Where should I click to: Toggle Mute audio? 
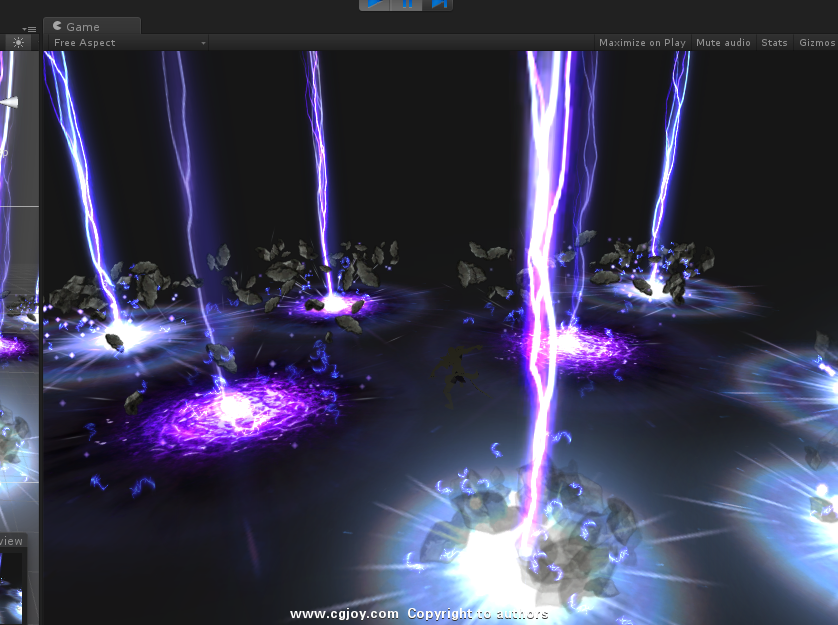pyautogui.click(x=723, y=43)
